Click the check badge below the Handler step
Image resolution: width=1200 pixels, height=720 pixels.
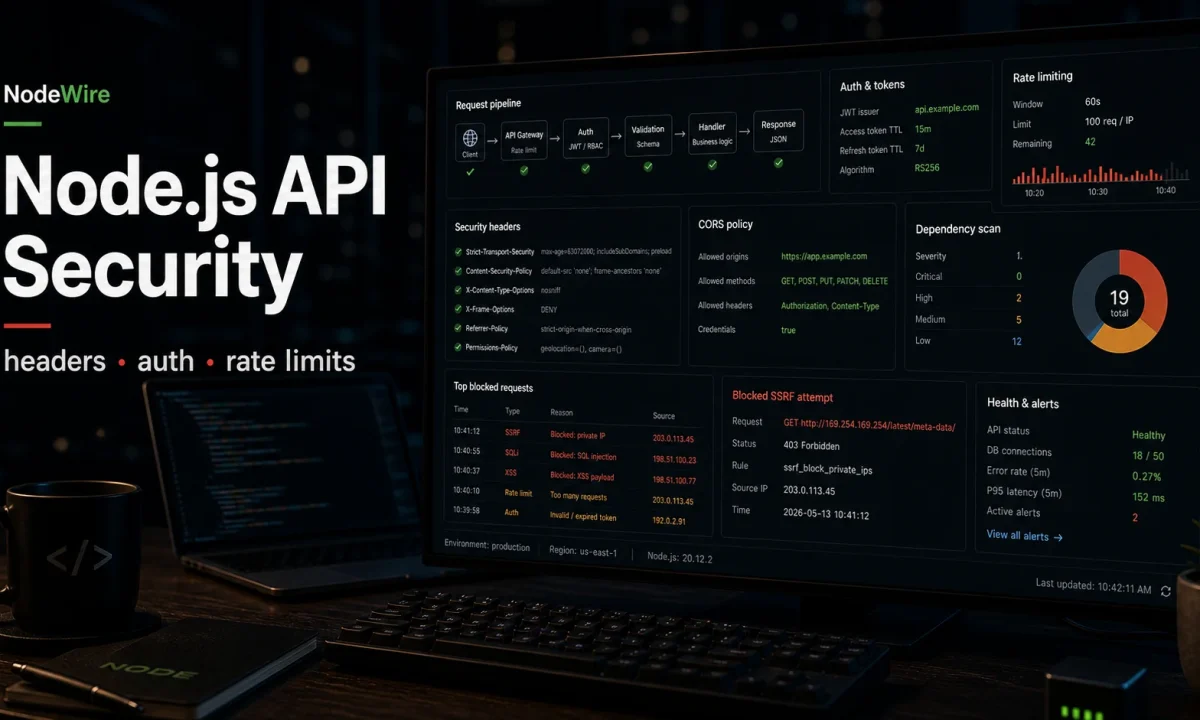712,164
